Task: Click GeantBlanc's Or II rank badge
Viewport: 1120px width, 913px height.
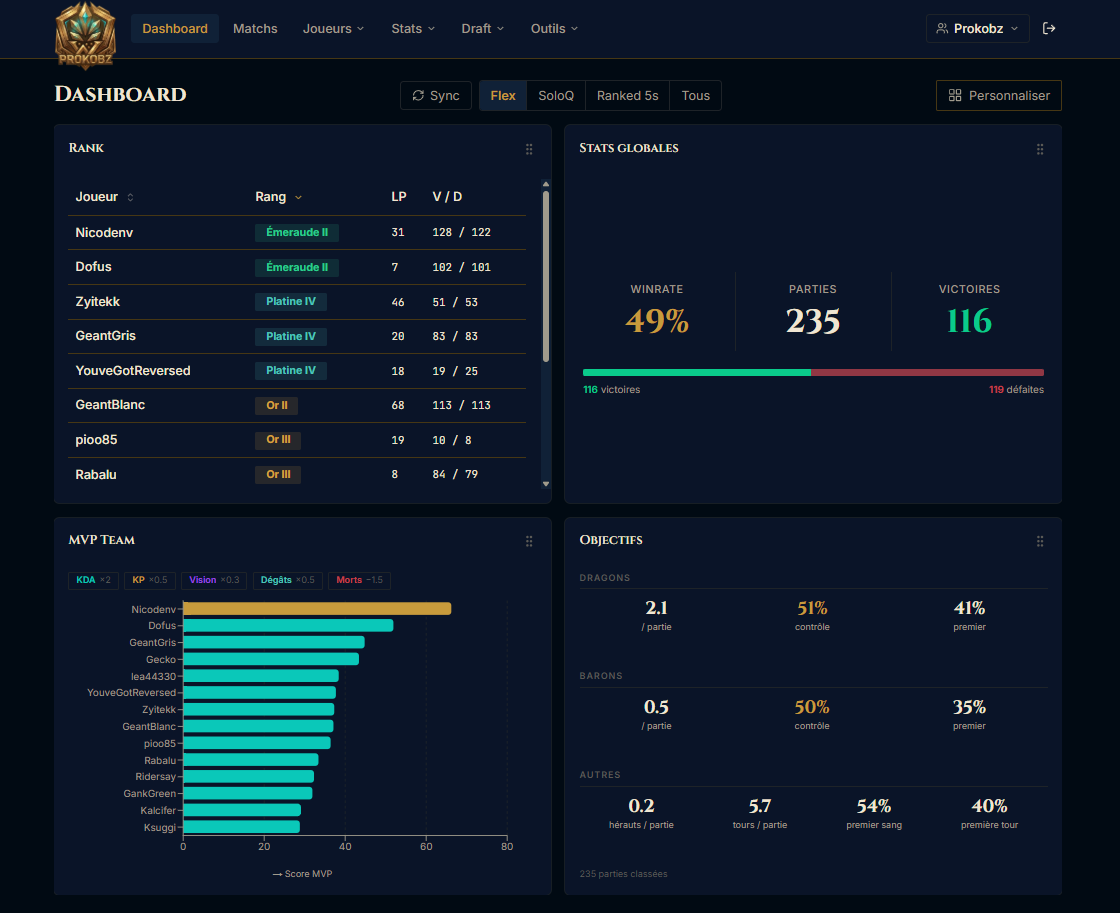Action: coord(276,405)
